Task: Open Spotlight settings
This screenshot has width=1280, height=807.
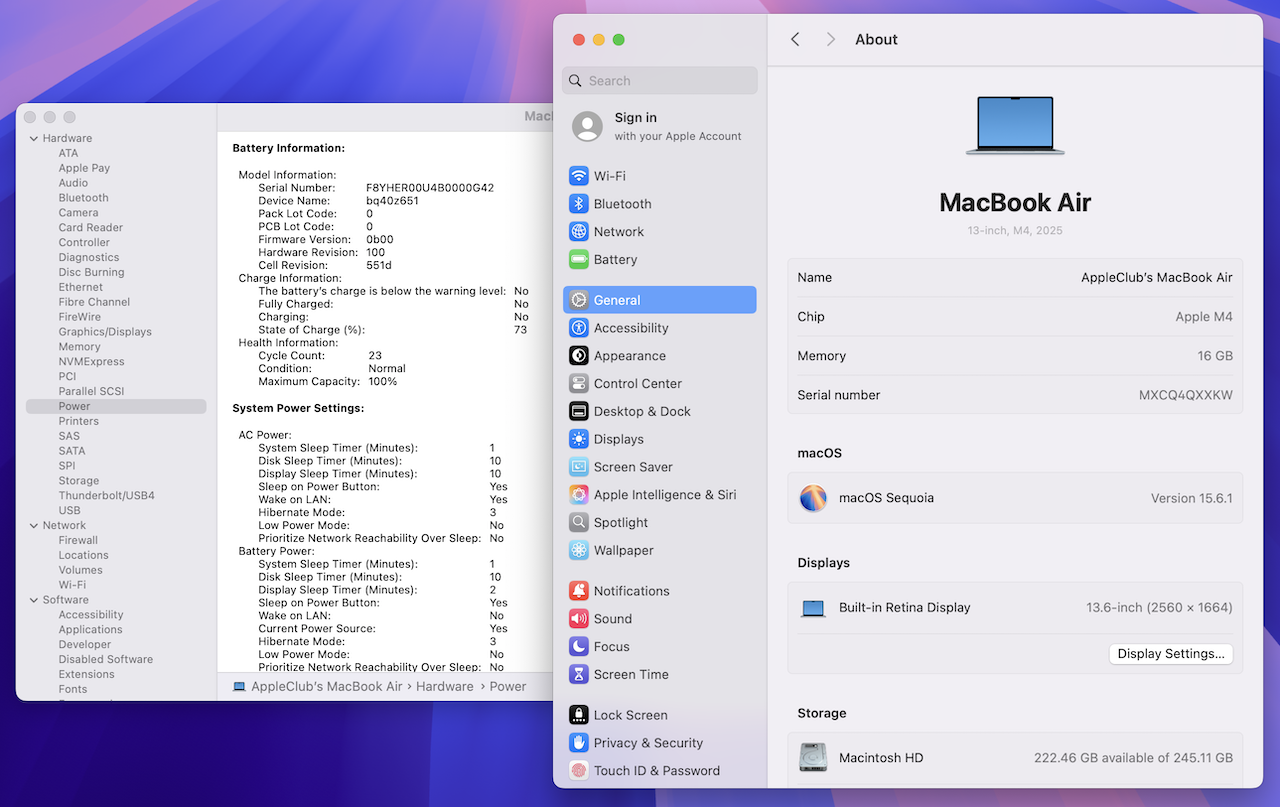Action: [x=660, y=523]
